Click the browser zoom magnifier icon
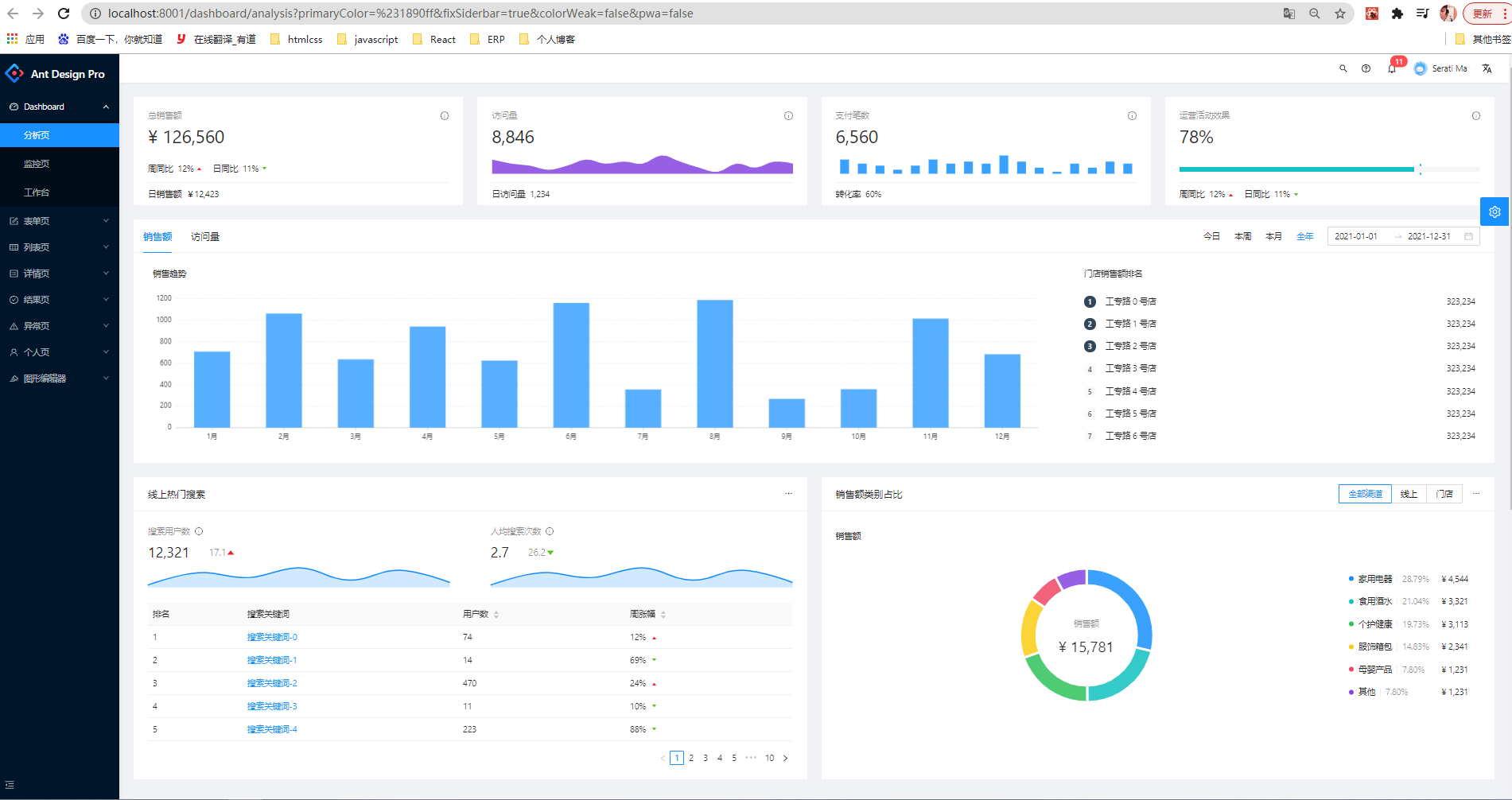The image size is (1512, 800). [x=1315, y=14]
